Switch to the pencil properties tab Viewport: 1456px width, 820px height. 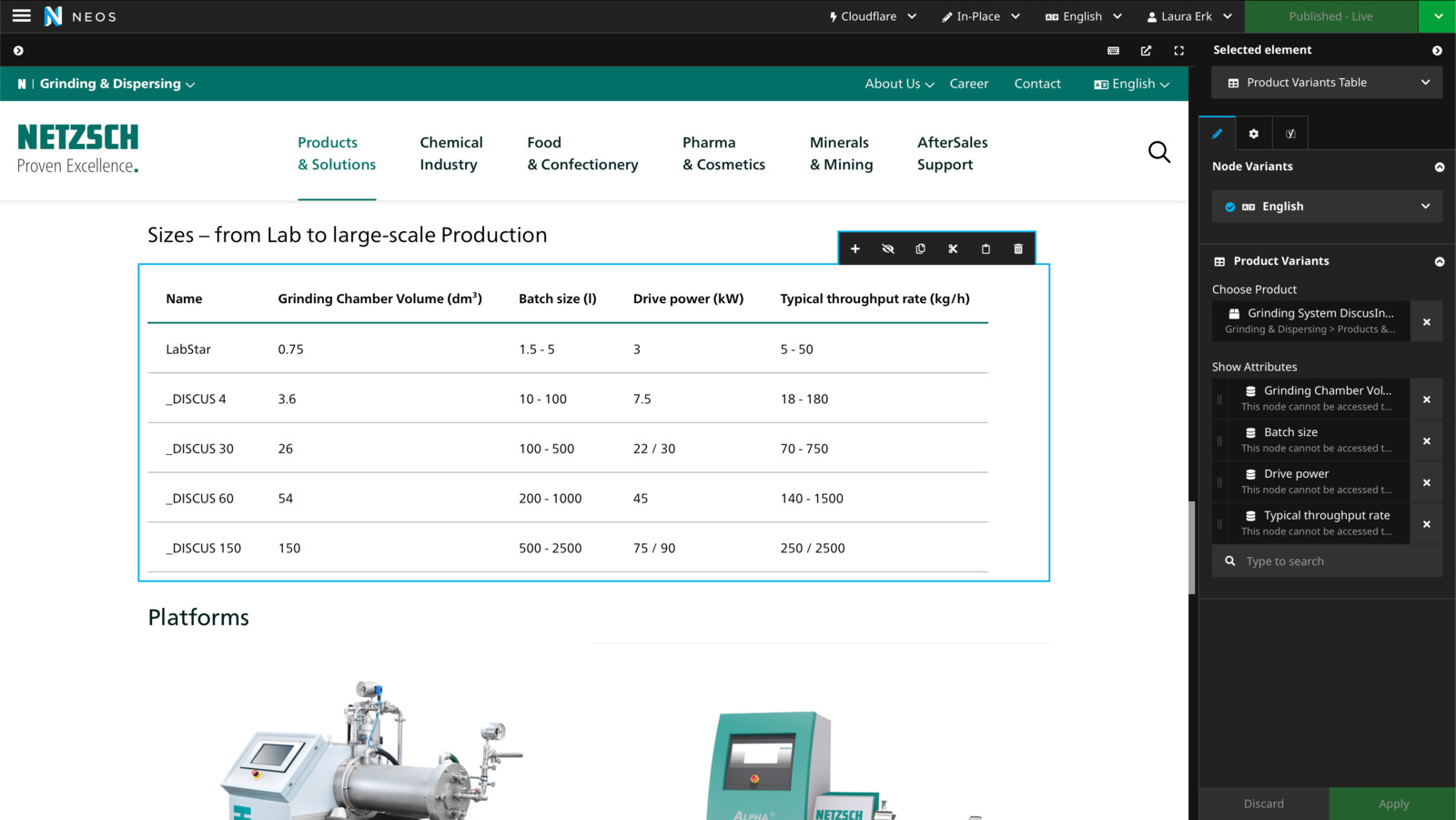point(1217,134)
